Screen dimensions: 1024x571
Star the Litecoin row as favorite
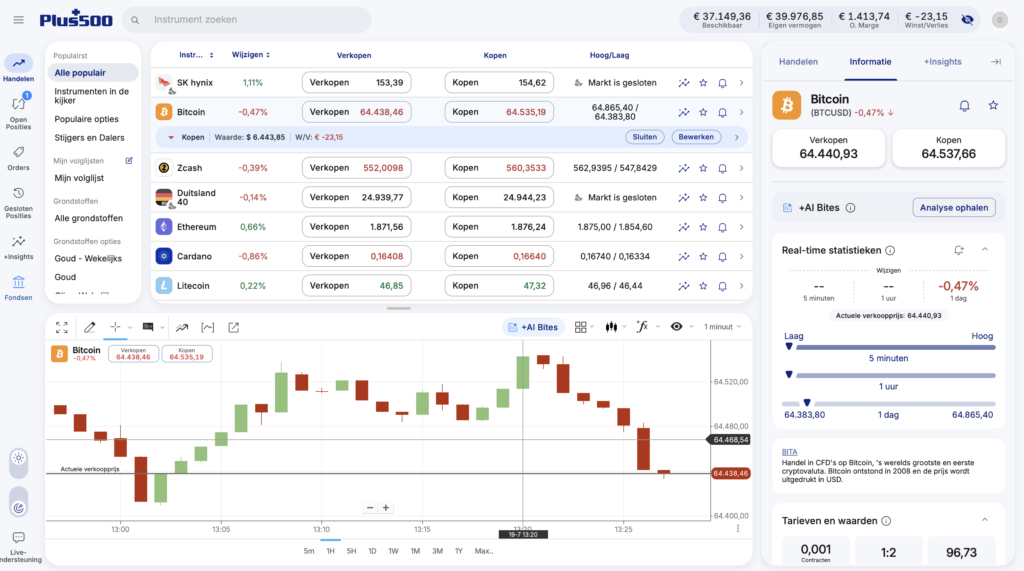click(703, 286)
